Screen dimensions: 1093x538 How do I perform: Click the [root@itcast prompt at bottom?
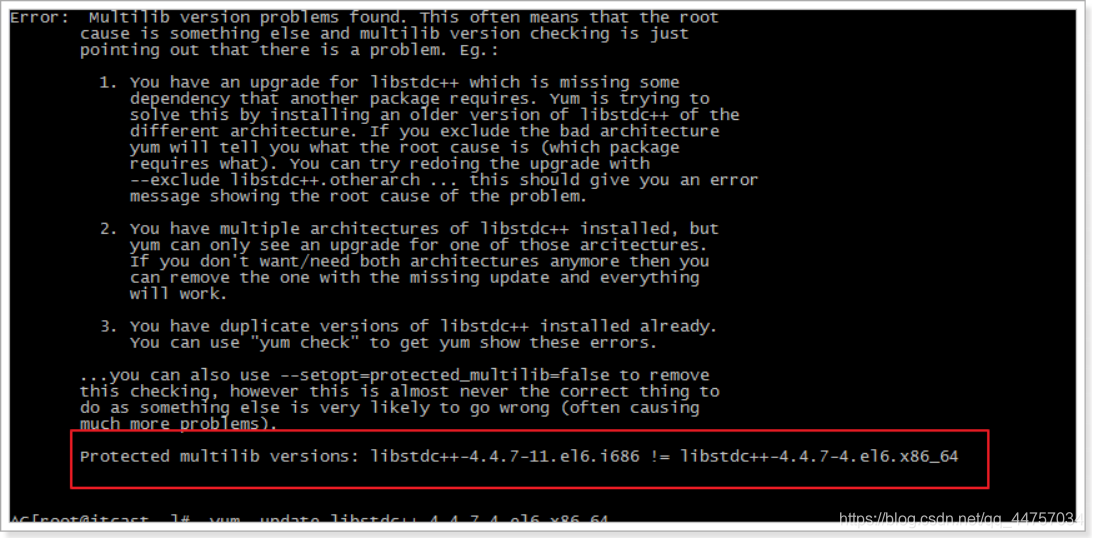point(97,521)
